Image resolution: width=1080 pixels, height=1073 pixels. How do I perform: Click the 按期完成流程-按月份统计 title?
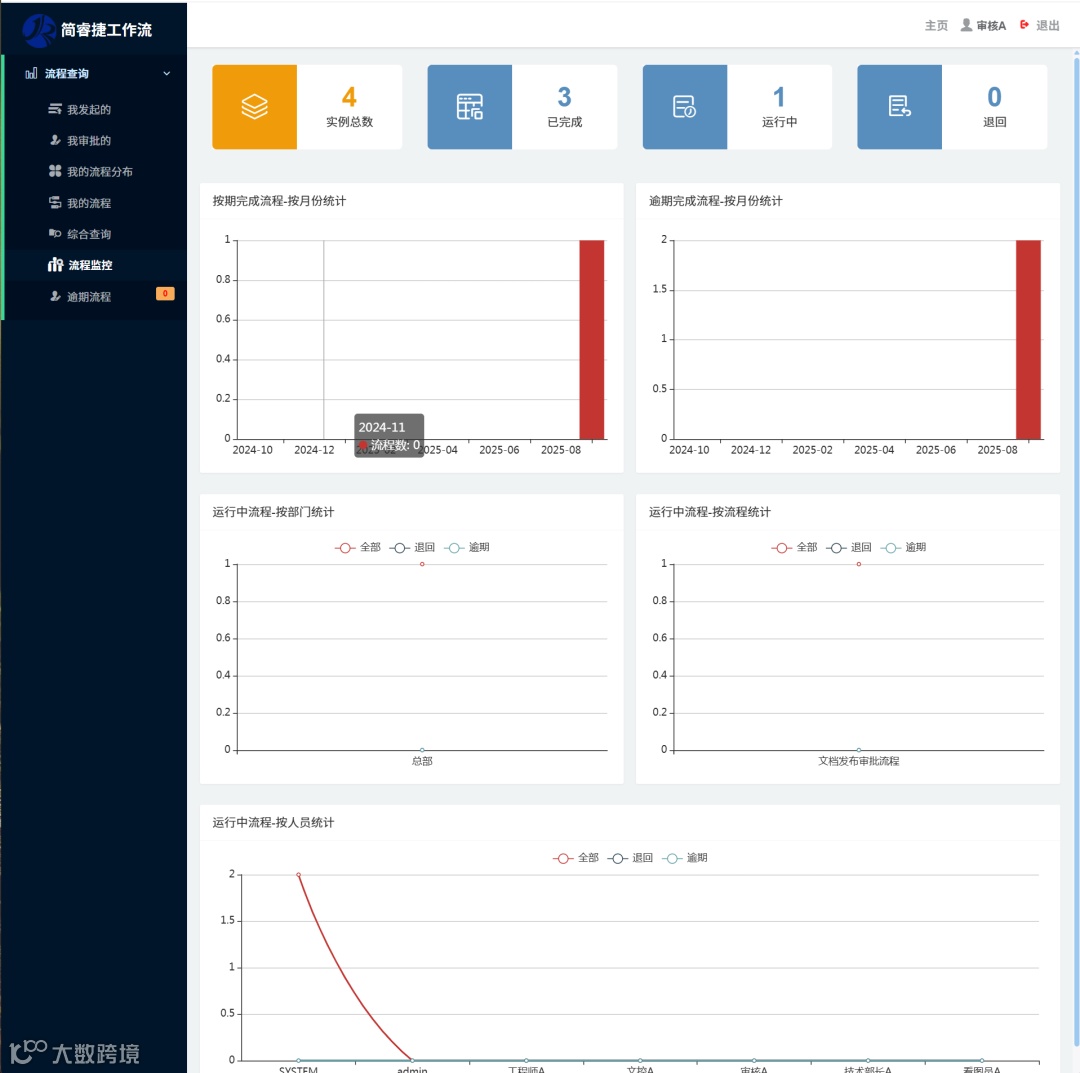click(279, 201)
